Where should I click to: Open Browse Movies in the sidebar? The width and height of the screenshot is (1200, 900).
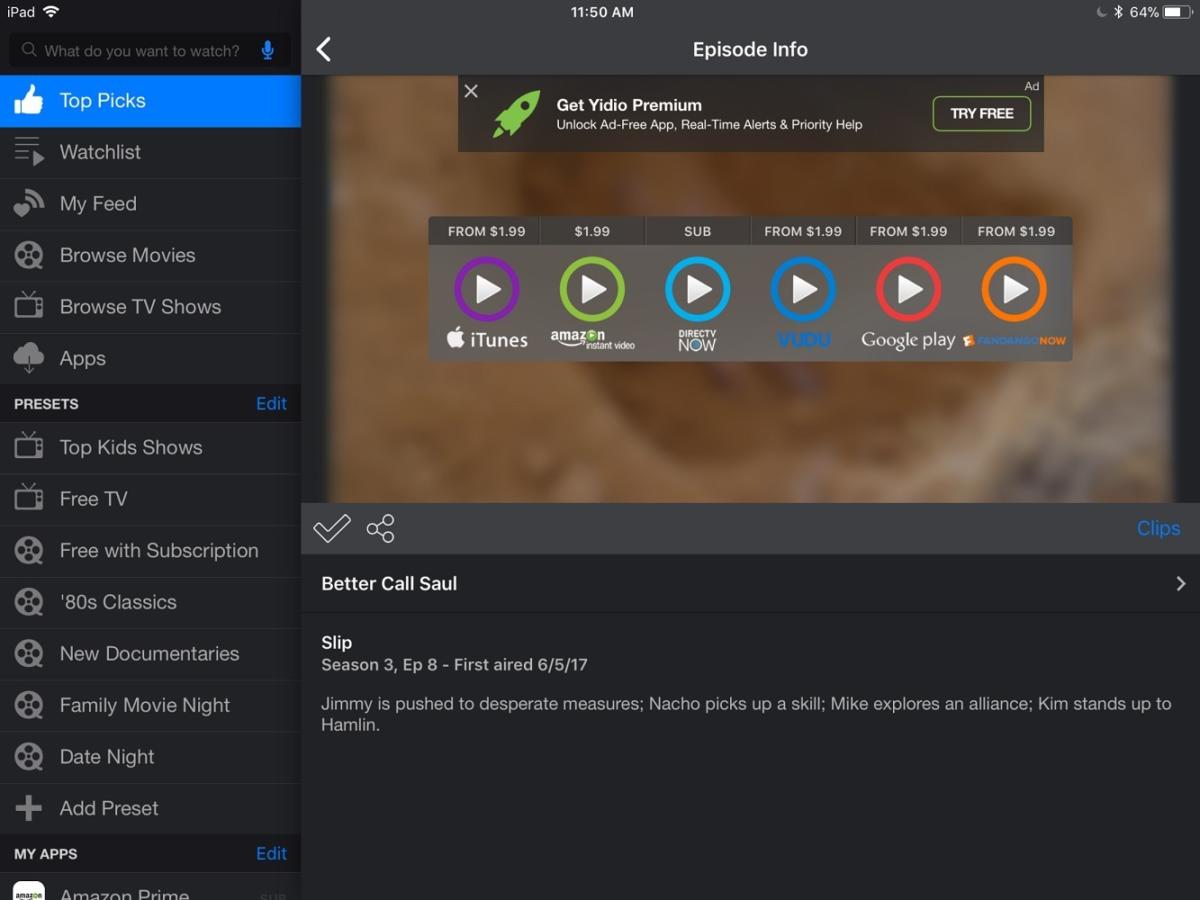(150, 256)
